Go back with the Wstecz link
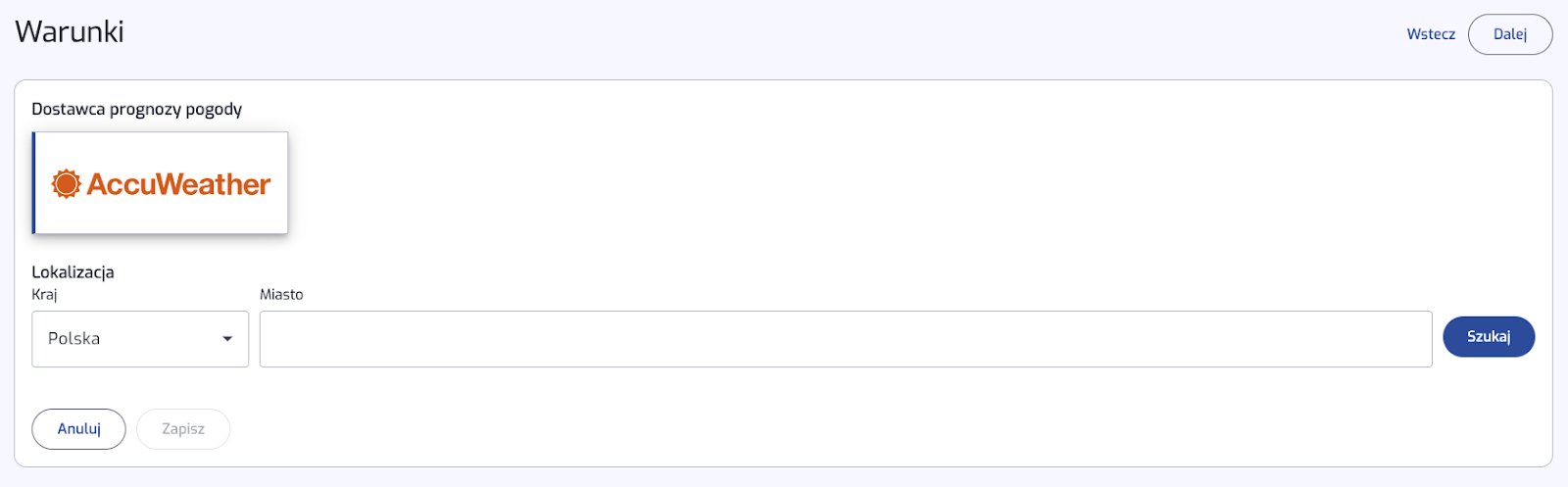Viewport: 1568px width, 487px height. [1431, 34]
